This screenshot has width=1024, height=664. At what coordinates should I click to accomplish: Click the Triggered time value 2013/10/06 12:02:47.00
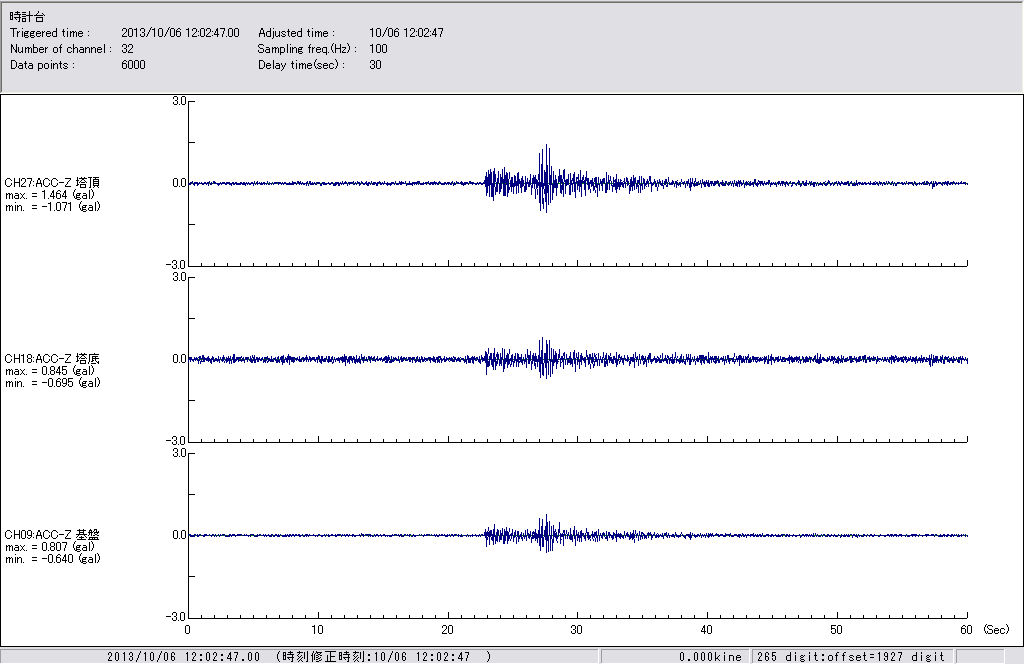187,33
